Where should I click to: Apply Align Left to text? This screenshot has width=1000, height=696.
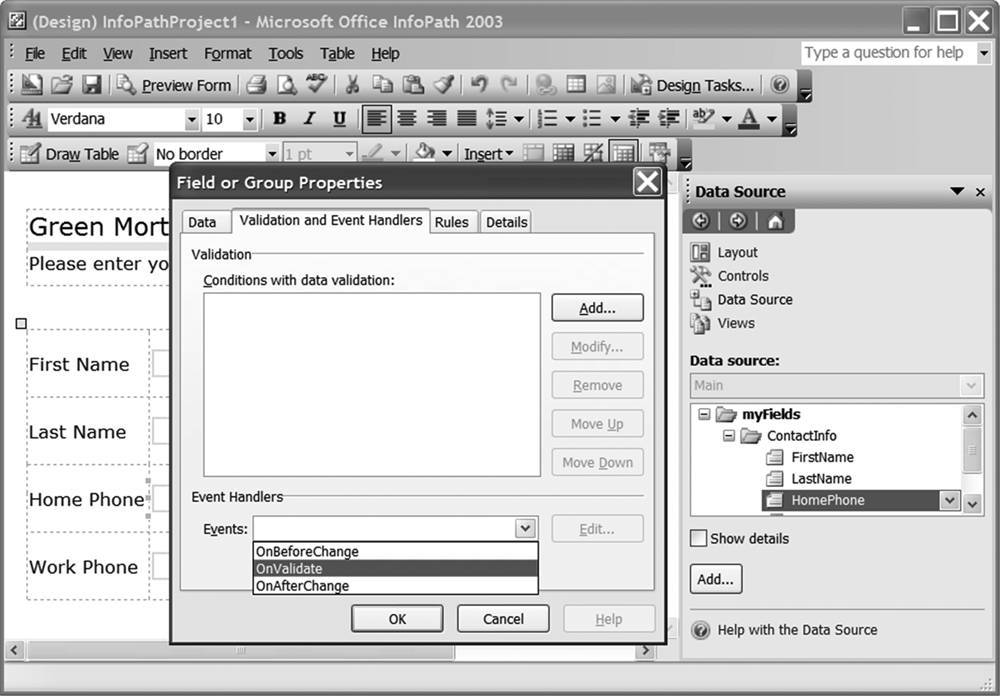[376, 119]
